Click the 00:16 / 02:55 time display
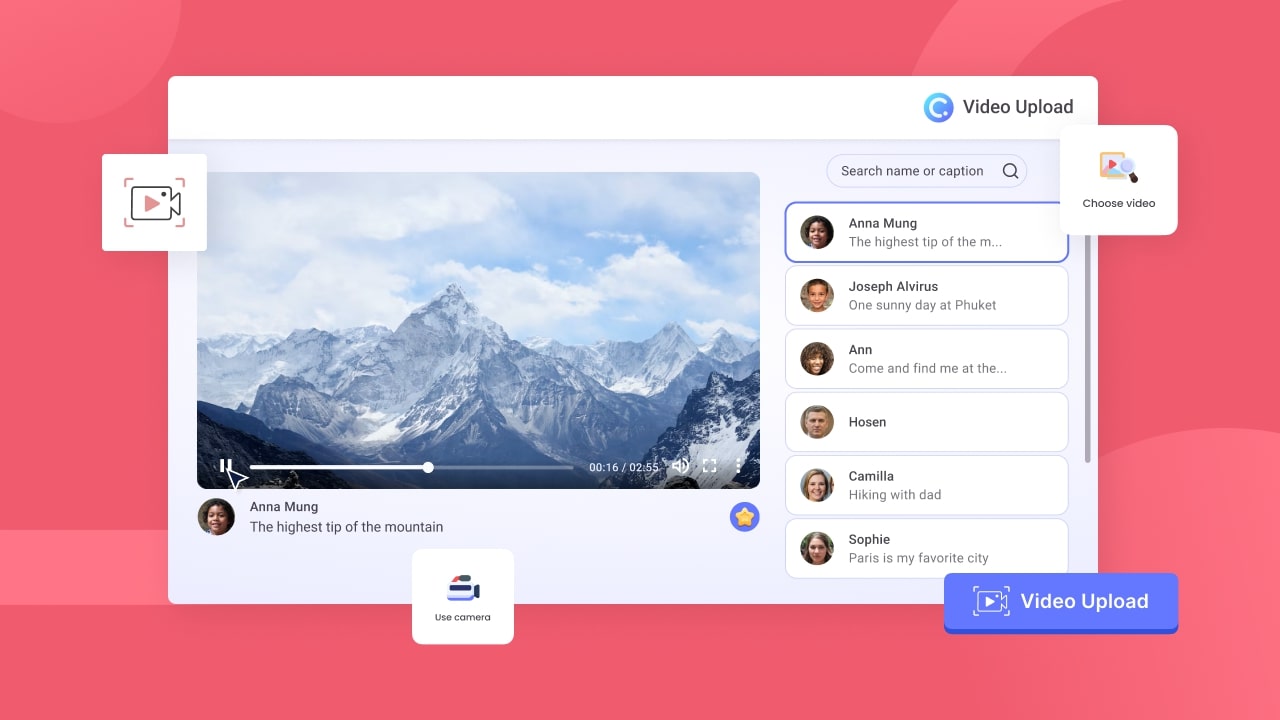Image resolution: width=1280 pixels, height=720 pixels. click(623, 467)
